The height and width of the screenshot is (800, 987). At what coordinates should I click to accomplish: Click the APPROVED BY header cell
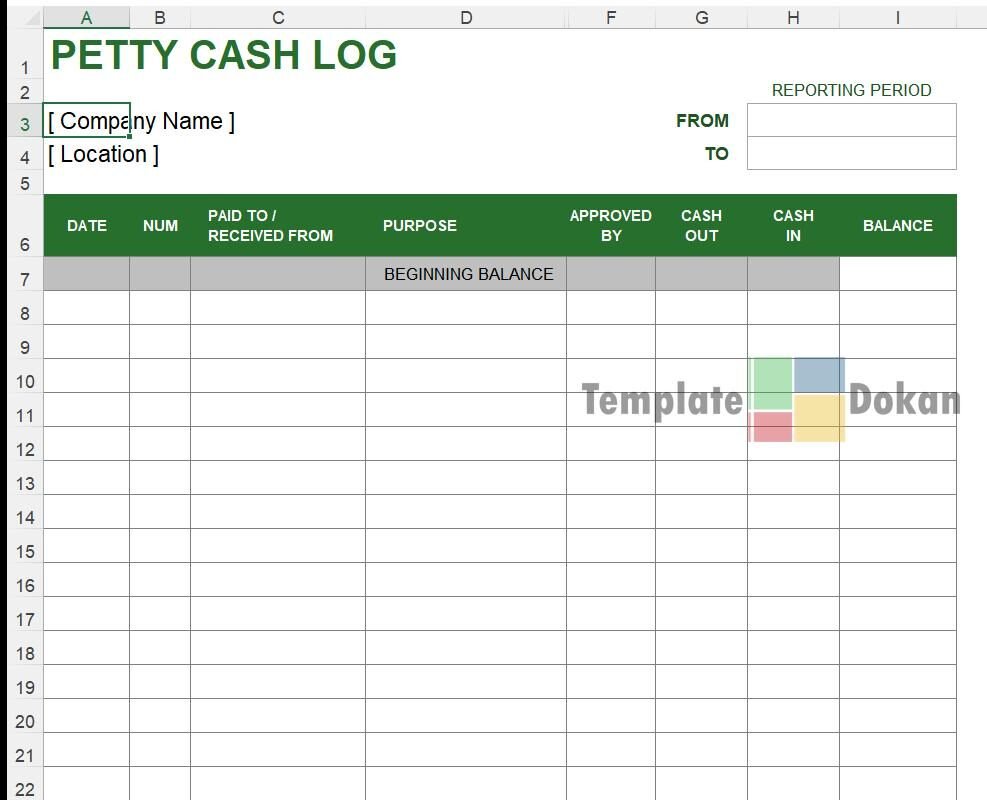[610, 226]
